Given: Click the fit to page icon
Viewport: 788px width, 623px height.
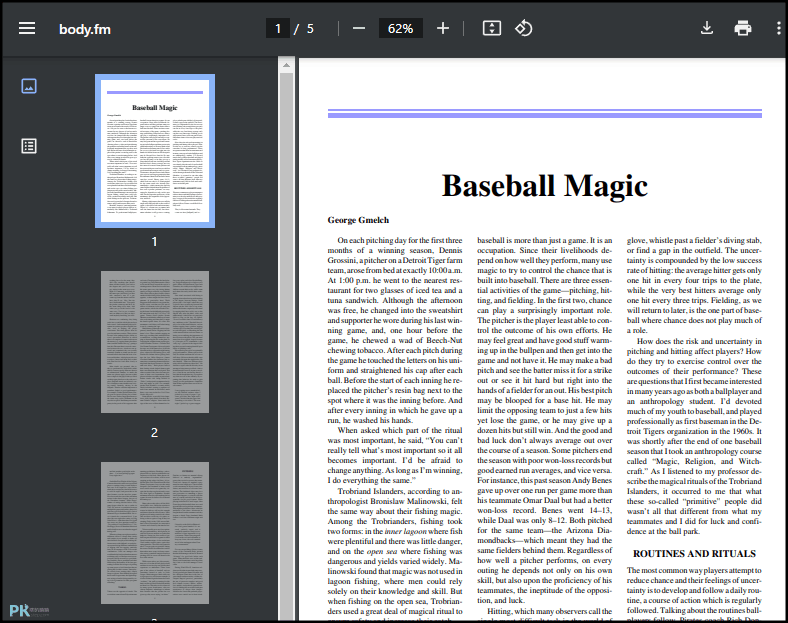Looking at the screenshot, I should 491,28.
